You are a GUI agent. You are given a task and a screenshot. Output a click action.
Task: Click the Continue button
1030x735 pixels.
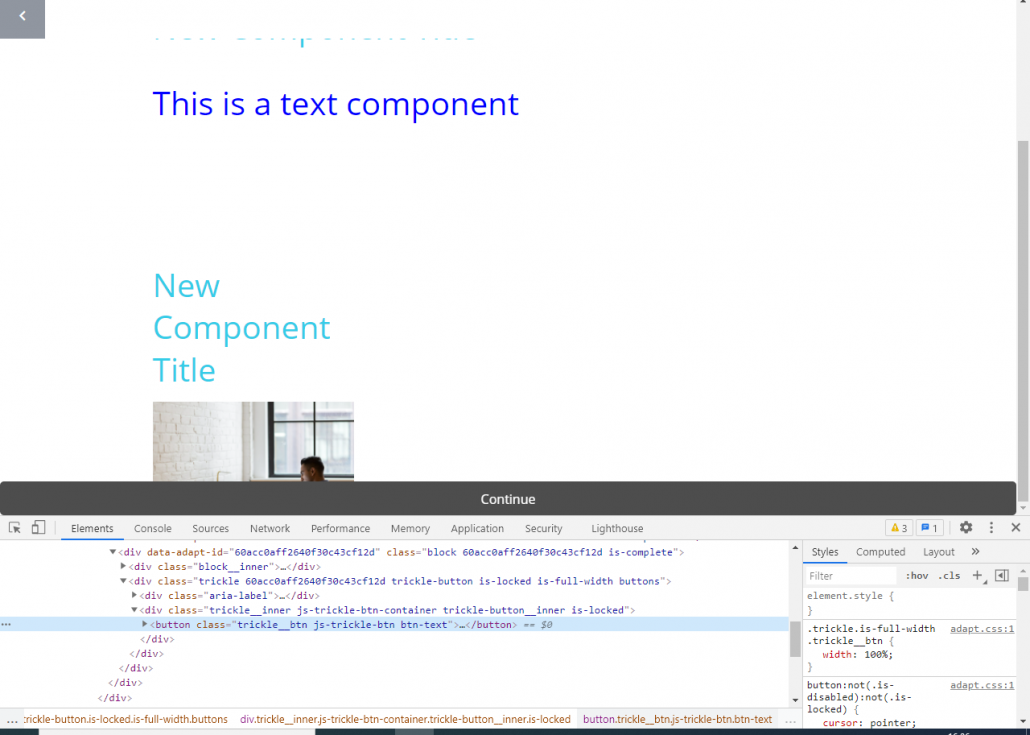[508, 498]
